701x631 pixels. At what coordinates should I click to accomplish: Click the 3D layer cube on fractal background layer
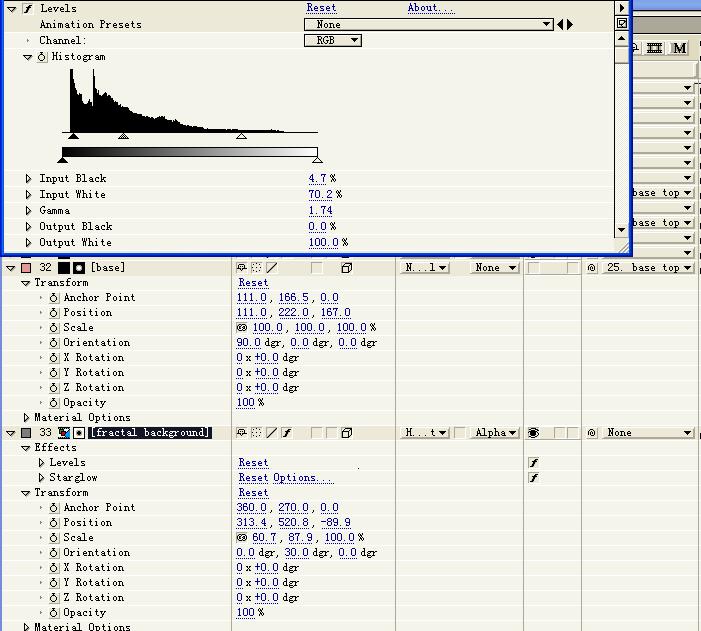click(x=346, y=432)
